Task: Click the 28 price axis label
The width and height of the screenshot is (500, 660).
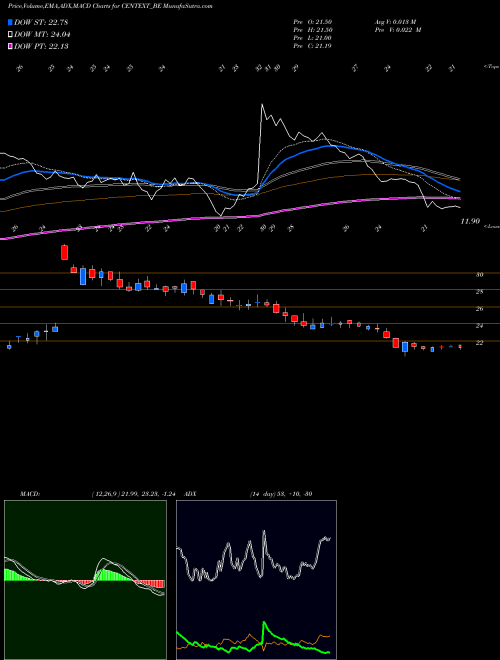Action: coord(479,292)
